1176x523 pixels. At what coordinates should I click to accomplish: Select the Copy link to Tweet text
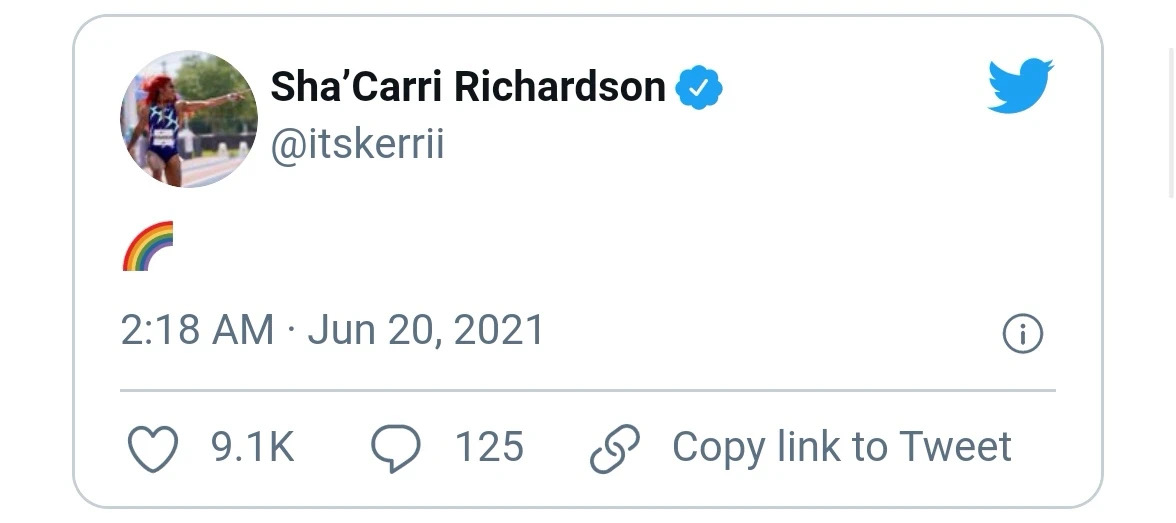(x=842, y=447)
